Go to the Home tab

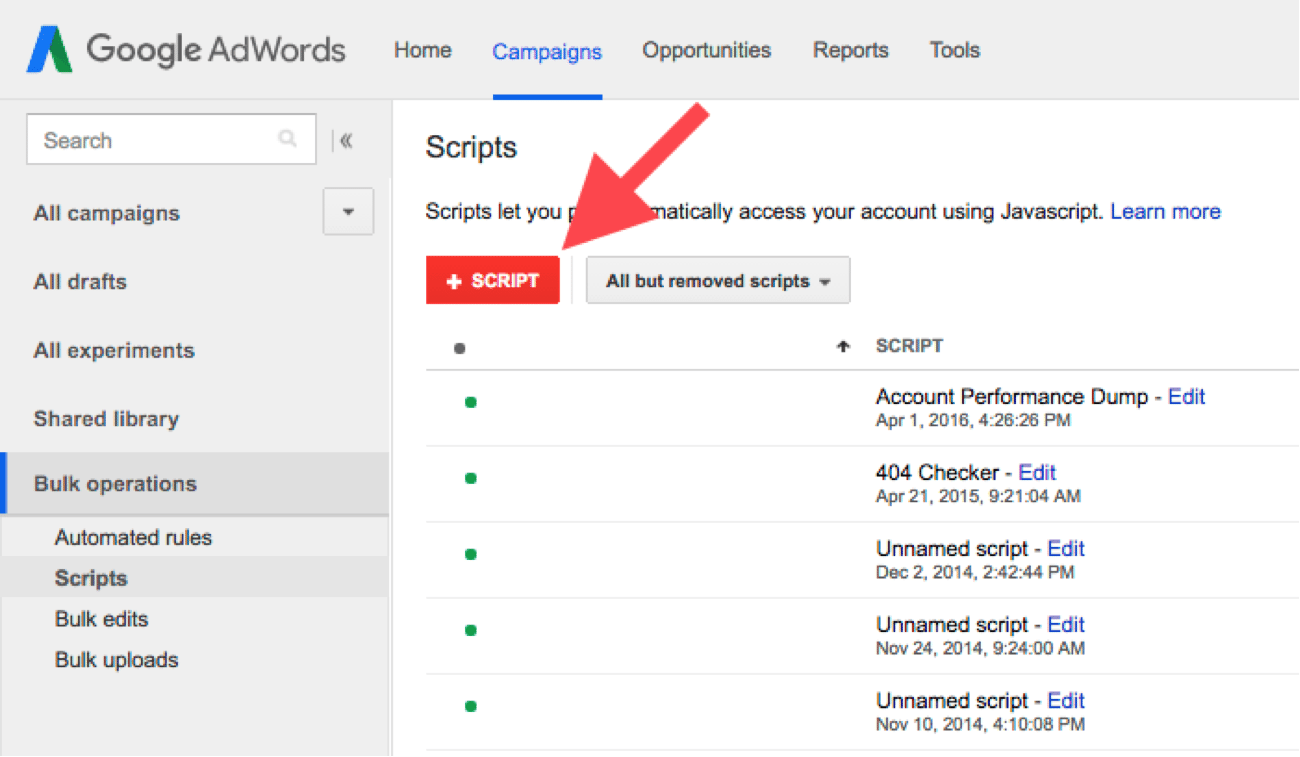(422, 50)
